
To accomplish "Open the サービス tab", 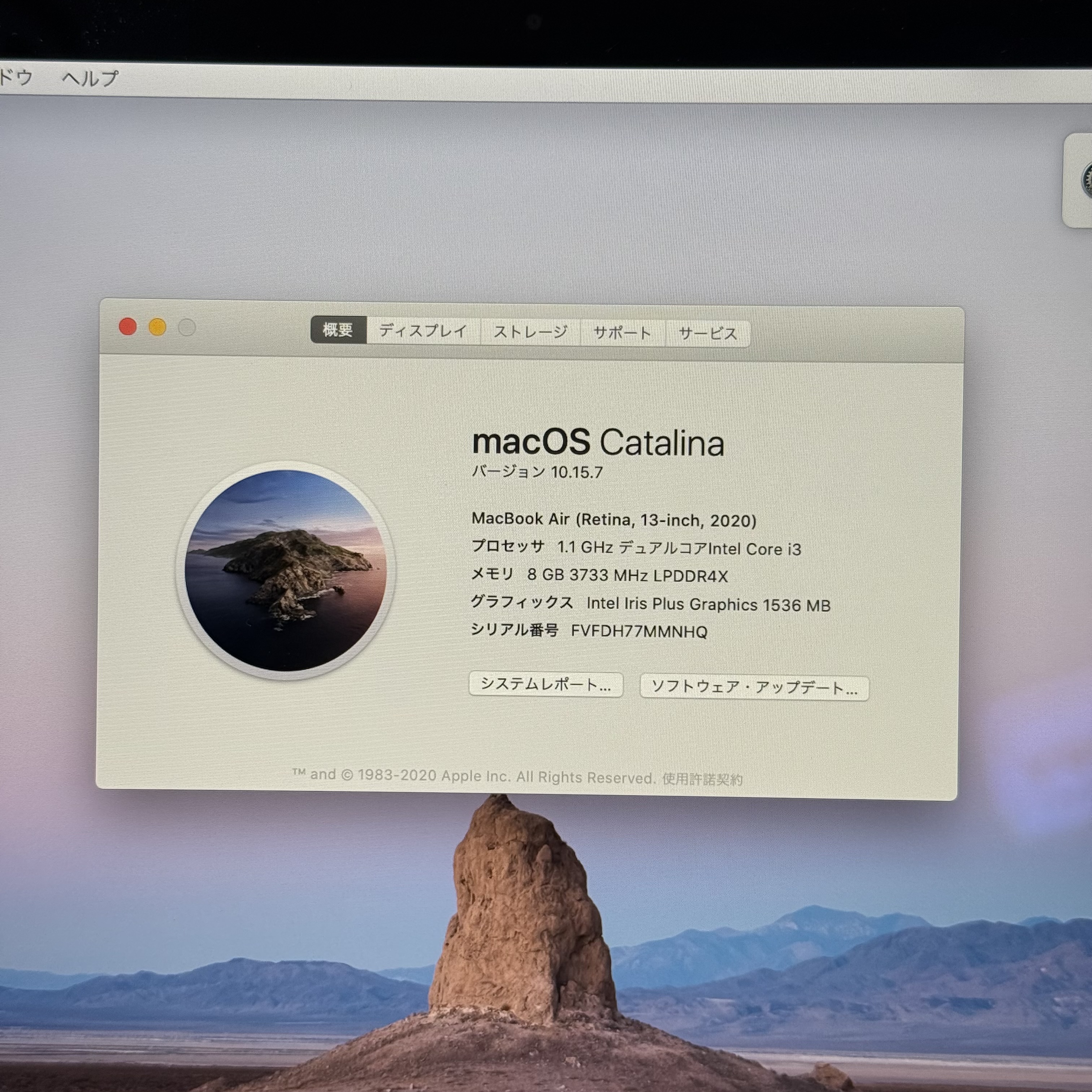I will coord(708,333).
